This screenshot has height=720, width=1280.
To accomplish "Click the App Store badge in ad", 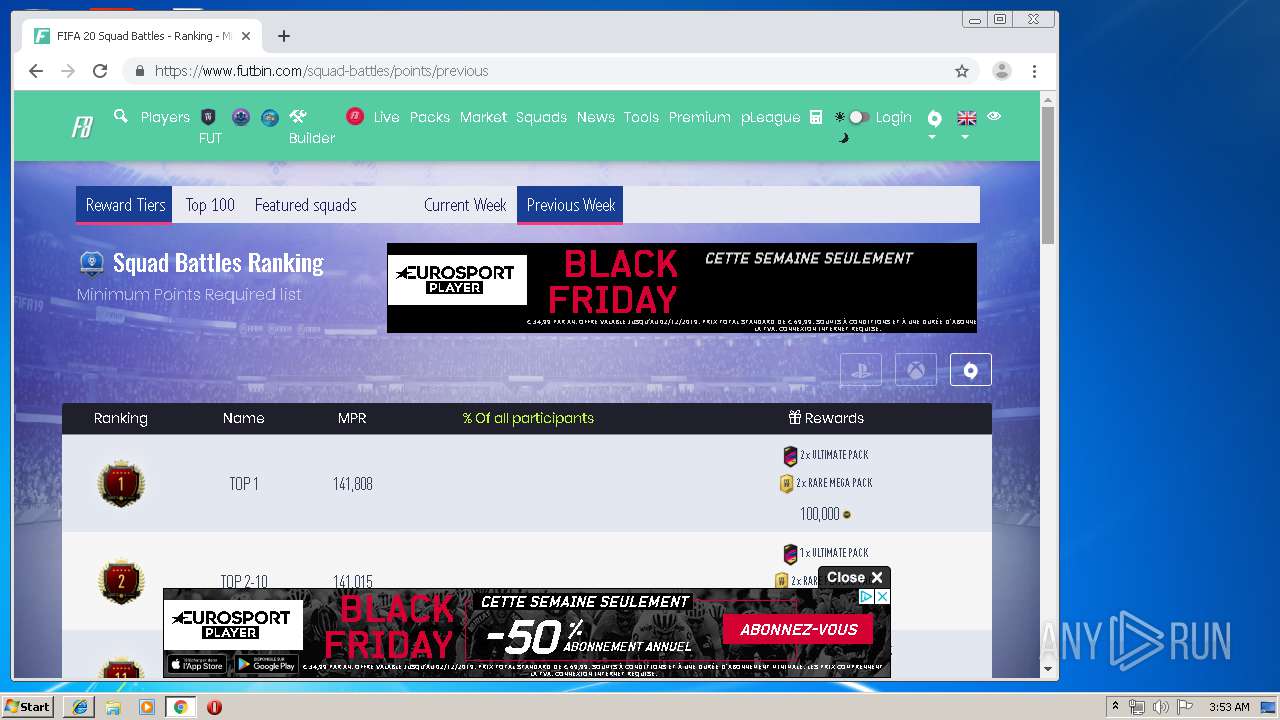I will coord(196,664).
